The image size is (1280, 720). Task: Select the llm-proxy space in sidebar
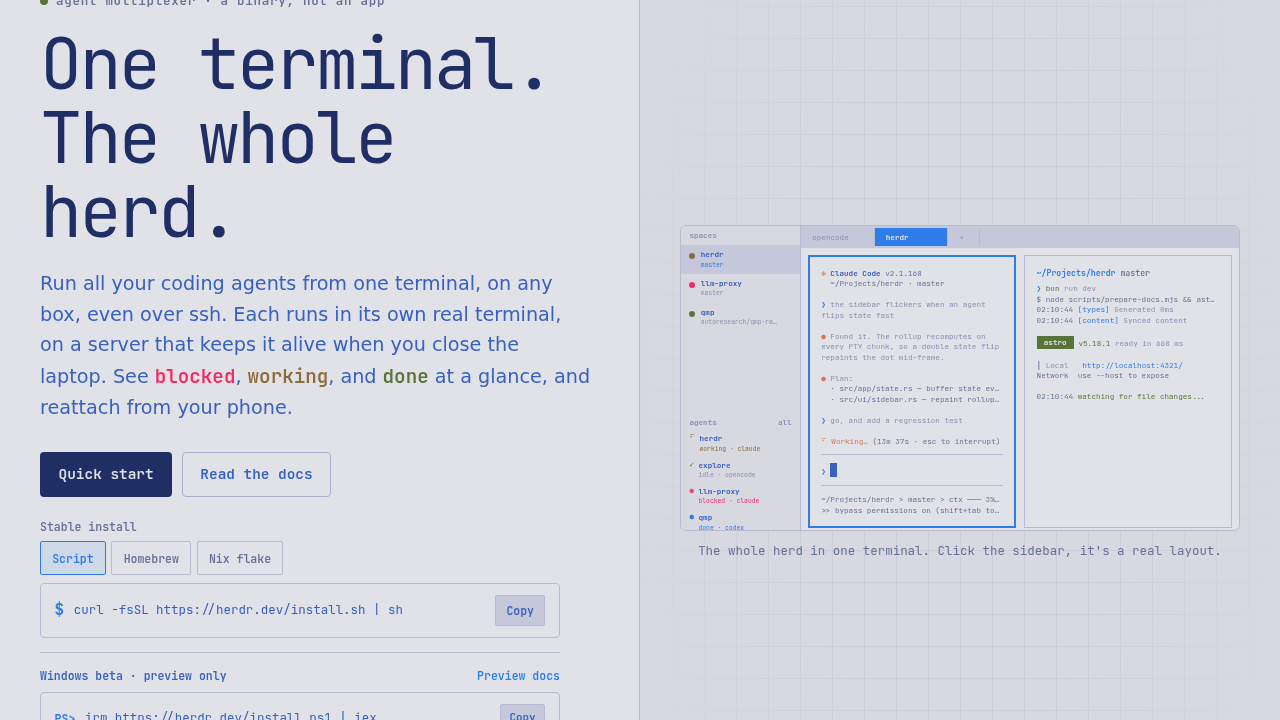coord(740,288)
